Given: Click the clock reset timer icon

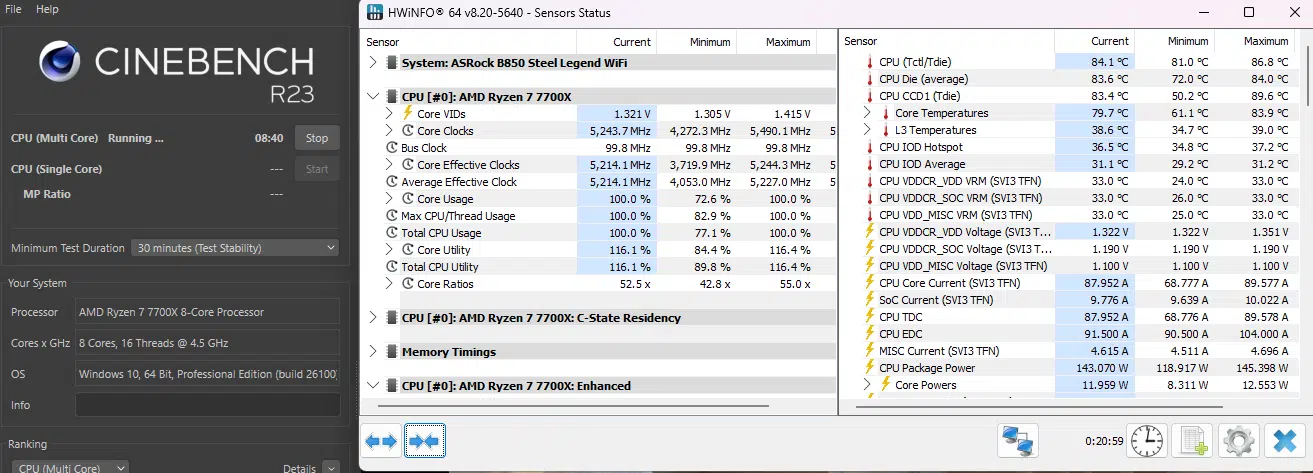Looking at the screenshot, I should [1149, 440].
